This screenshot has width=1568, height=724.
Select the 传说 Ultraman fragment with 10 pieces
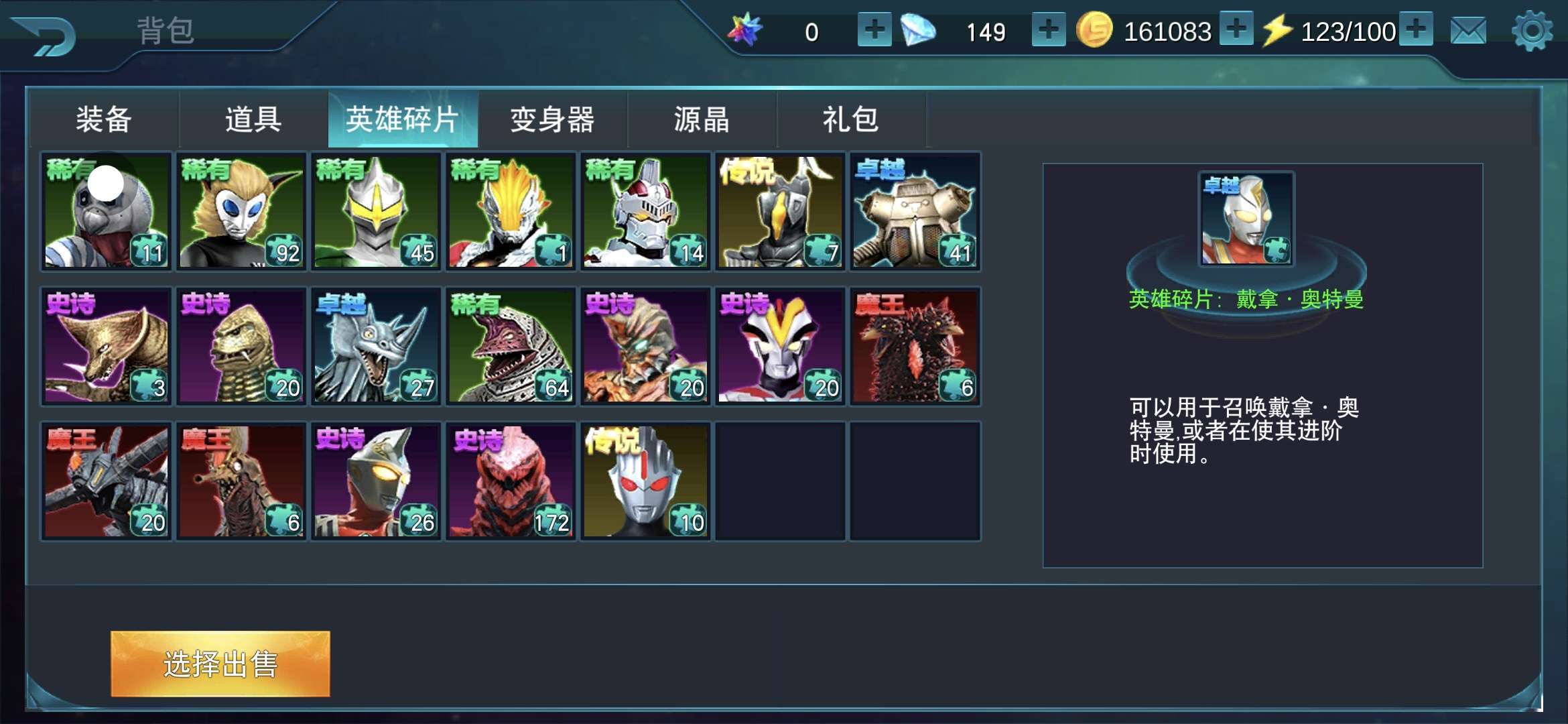click(x=645, y=481)
